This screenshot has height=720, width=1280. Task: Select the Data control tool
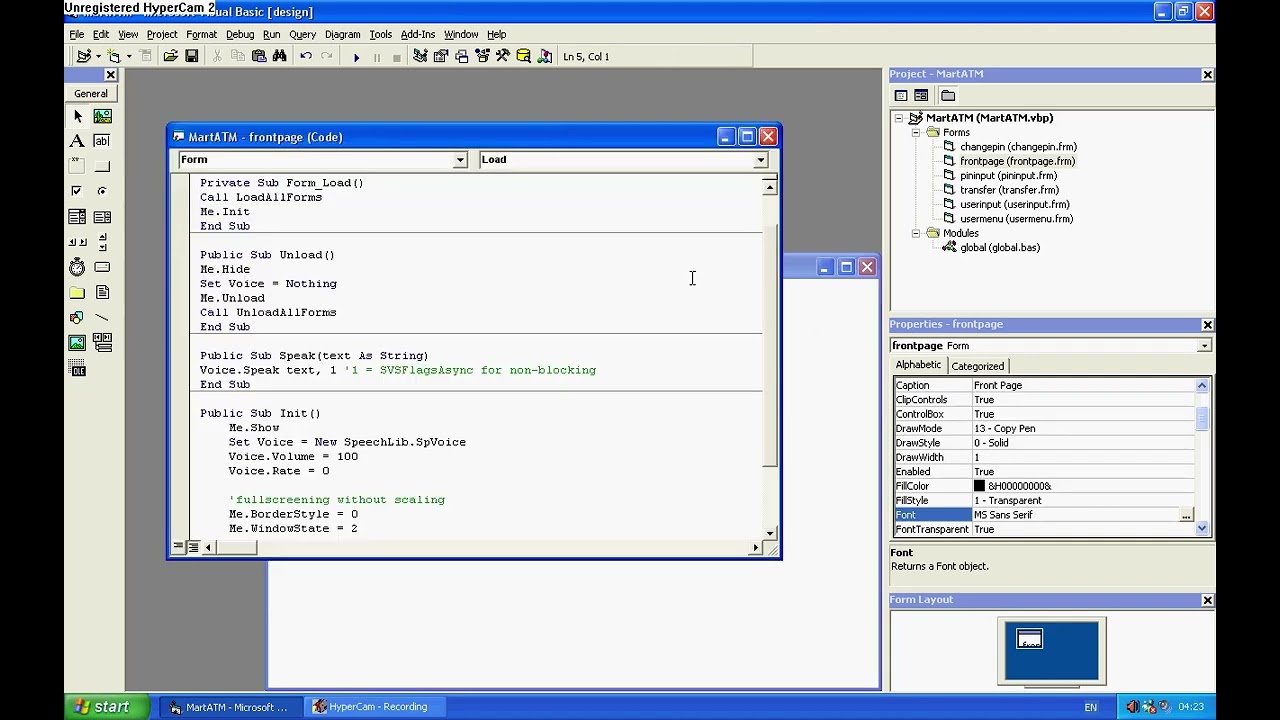102,343
